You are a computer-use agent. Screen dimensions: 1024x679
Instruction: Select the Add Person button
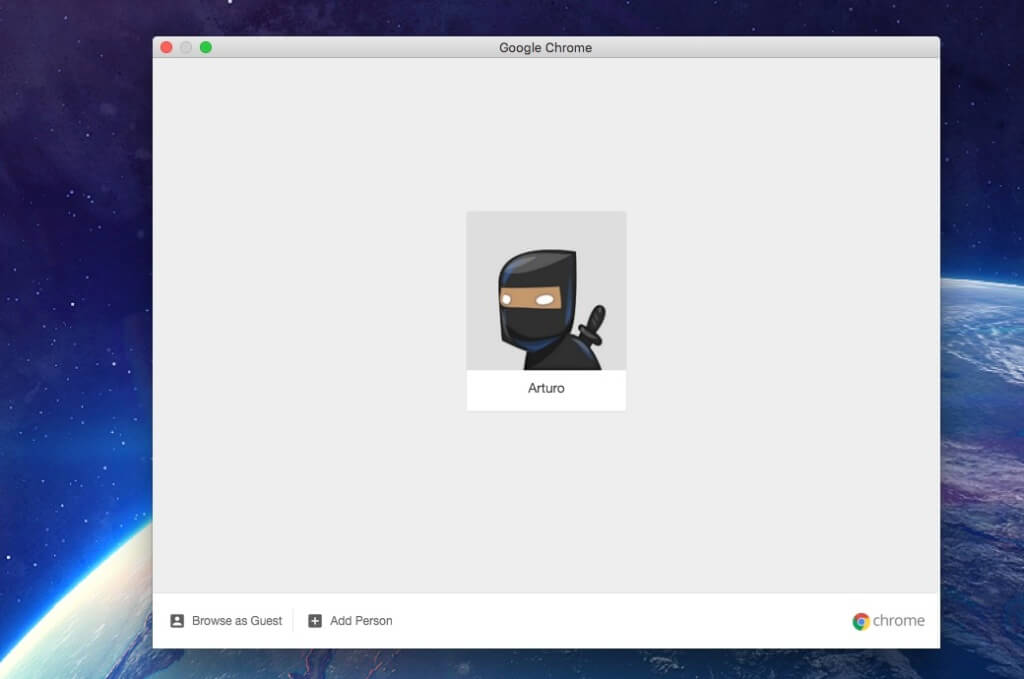coord(350,620)
